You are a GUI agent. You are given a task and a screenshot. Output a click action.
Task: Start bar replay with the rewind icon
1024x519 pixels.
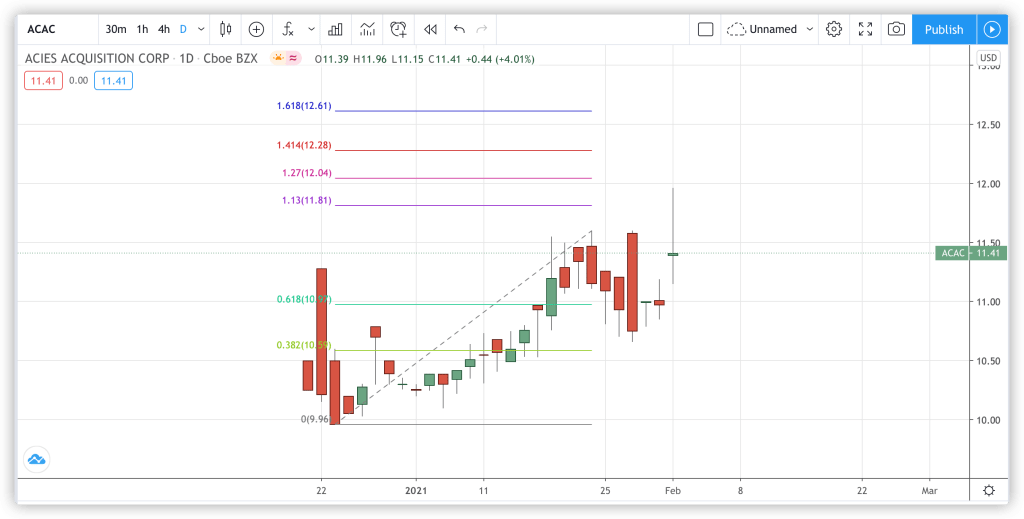click(430, 29)
